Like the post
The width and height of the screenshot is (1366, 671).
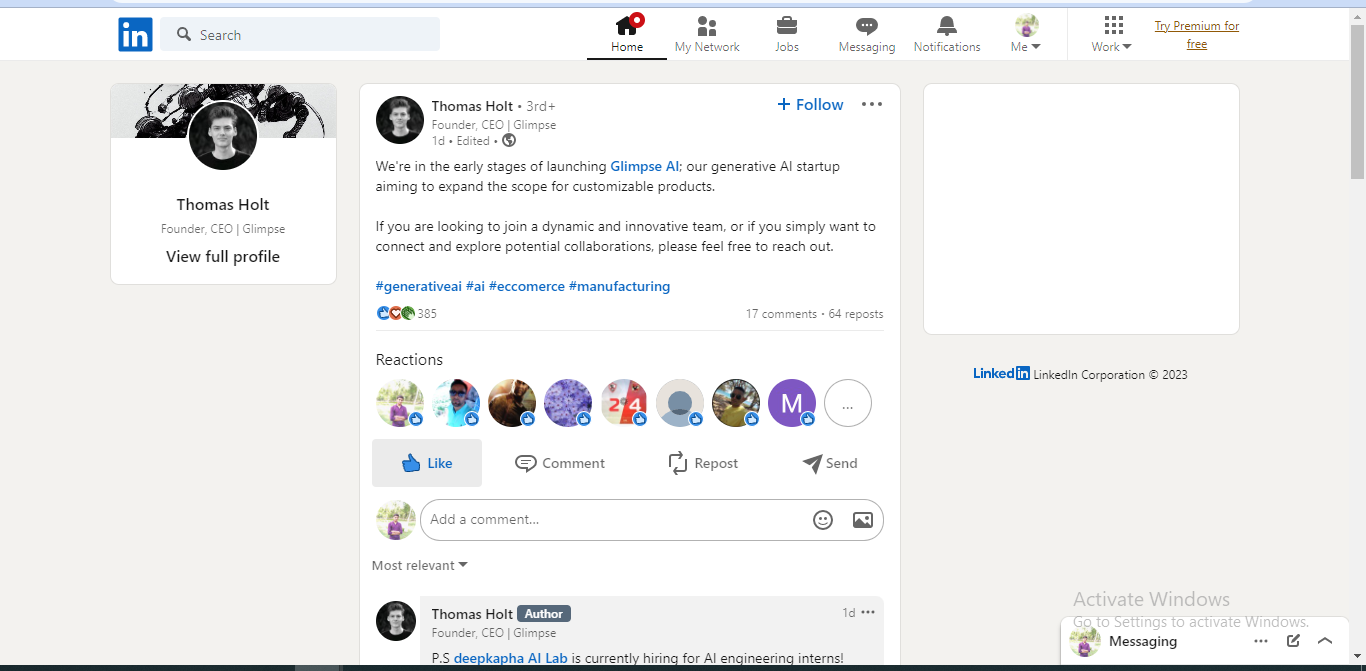427,463
